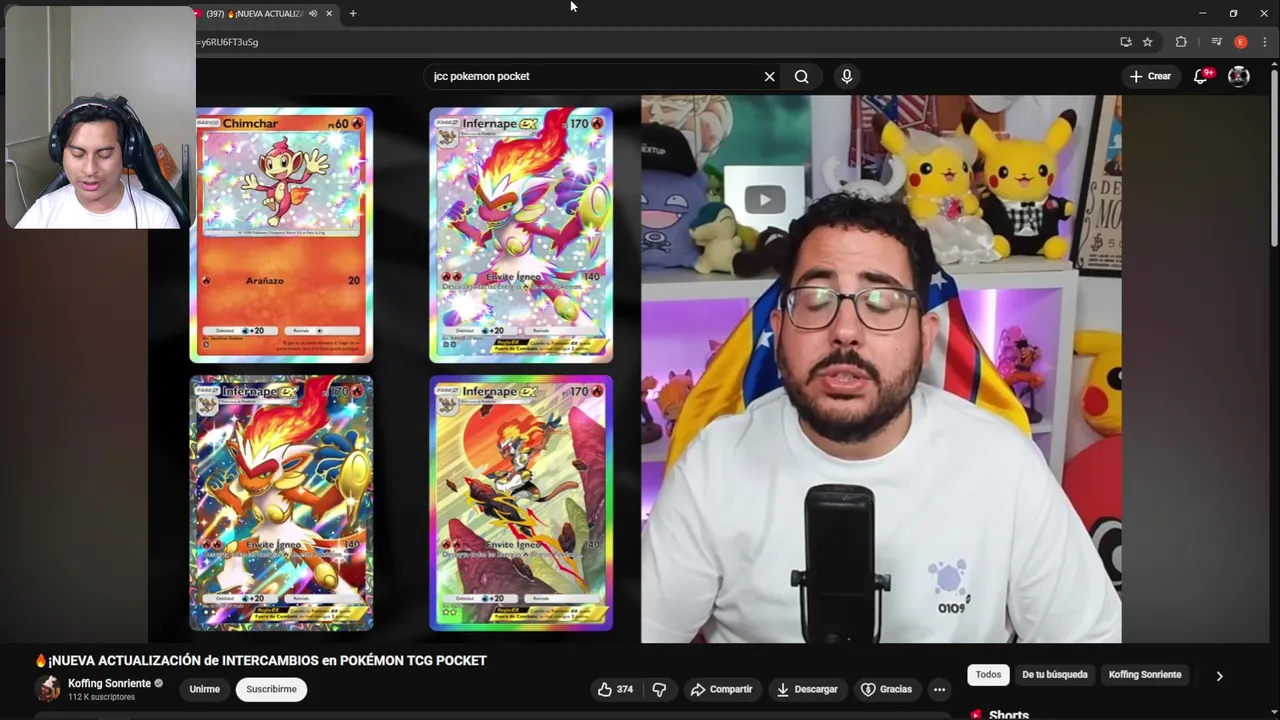Viewport: 1280px width, 720px height.
Task: Open the notifications bell
Action: point(1201,76)
